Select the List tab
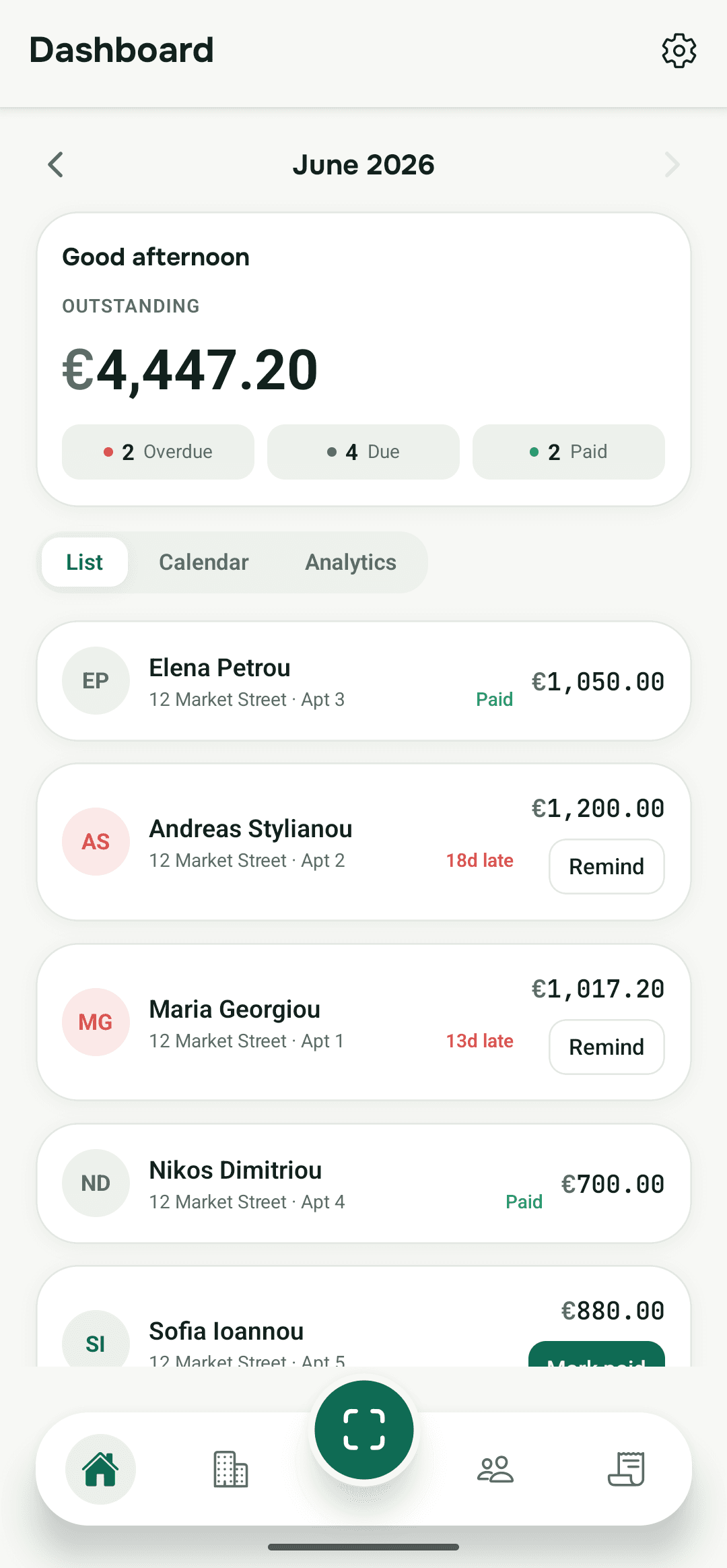The width and height of the screenshot is (727, 1568). tap(85, 562)
